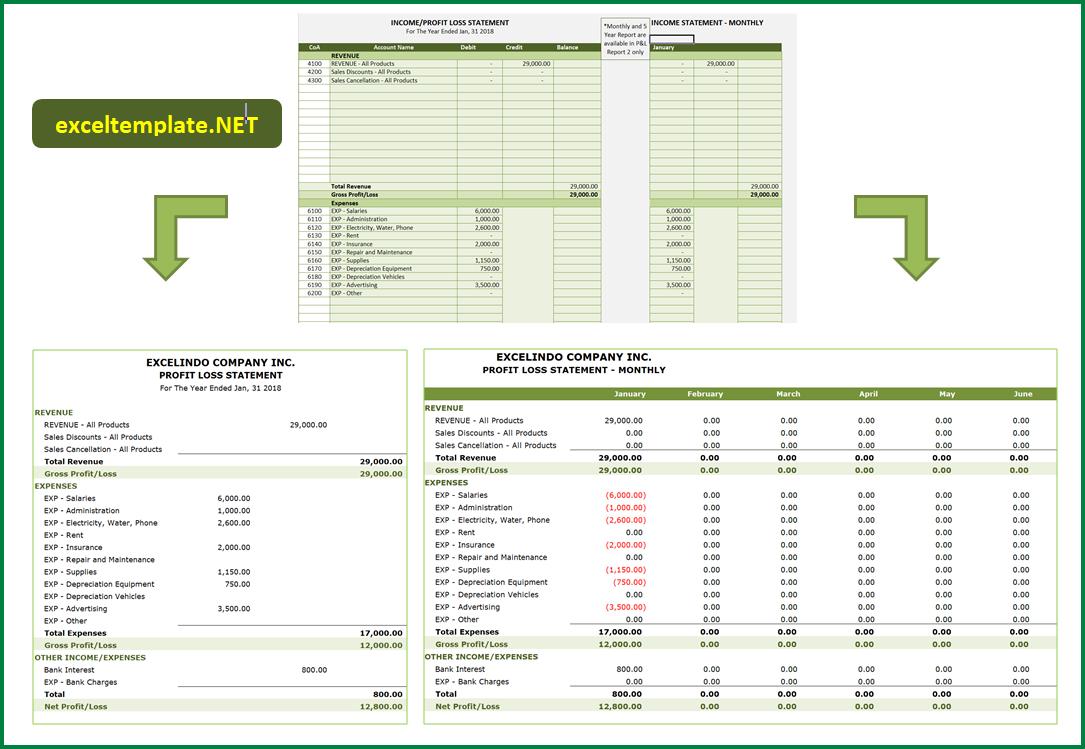Click 'EXP - Depreciation Vehicles' in the left statement
The width and height of the screenshot is (1085, 749).
94,597
